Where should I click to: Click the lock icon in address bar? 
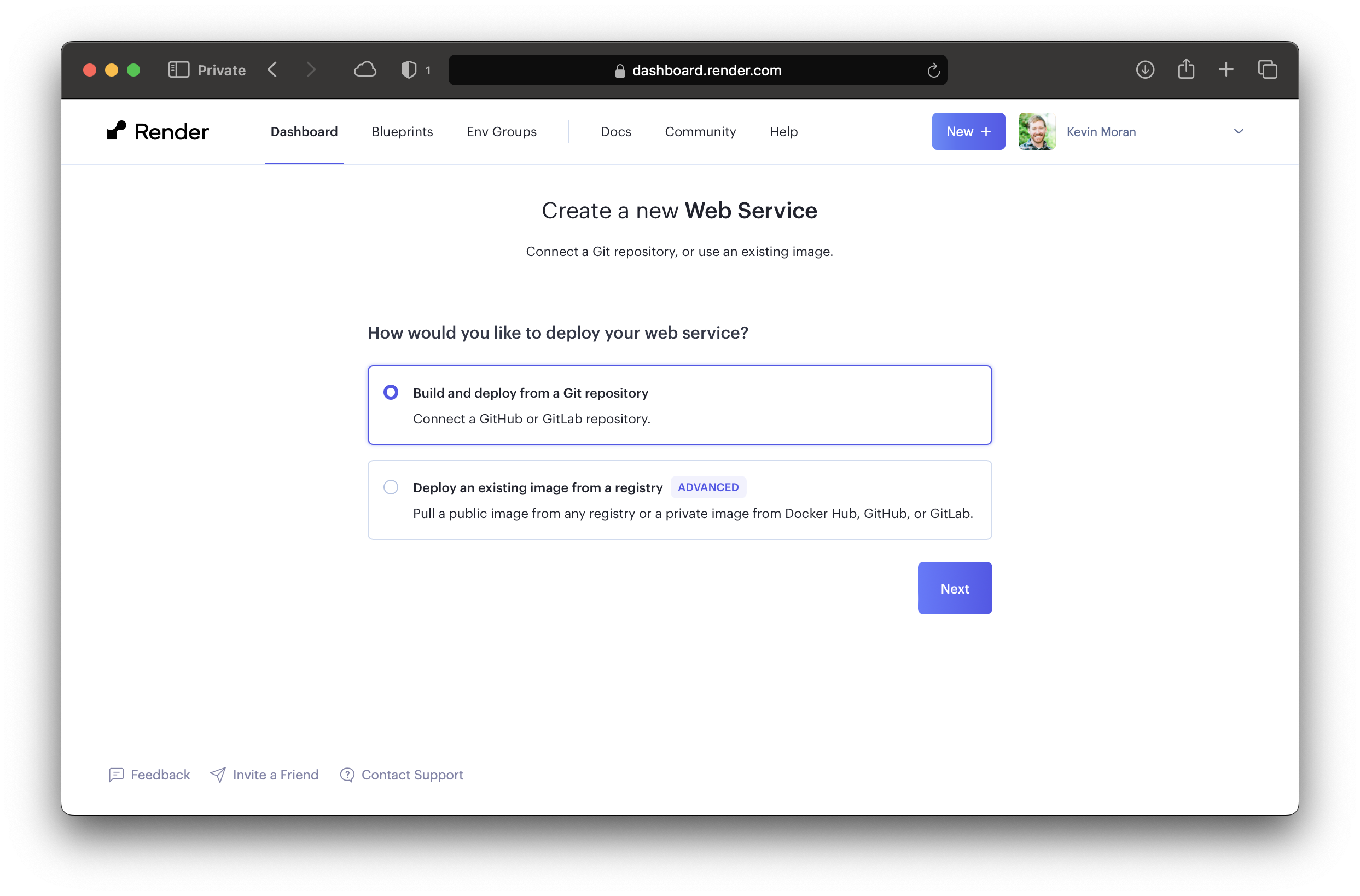pos(619,70)
